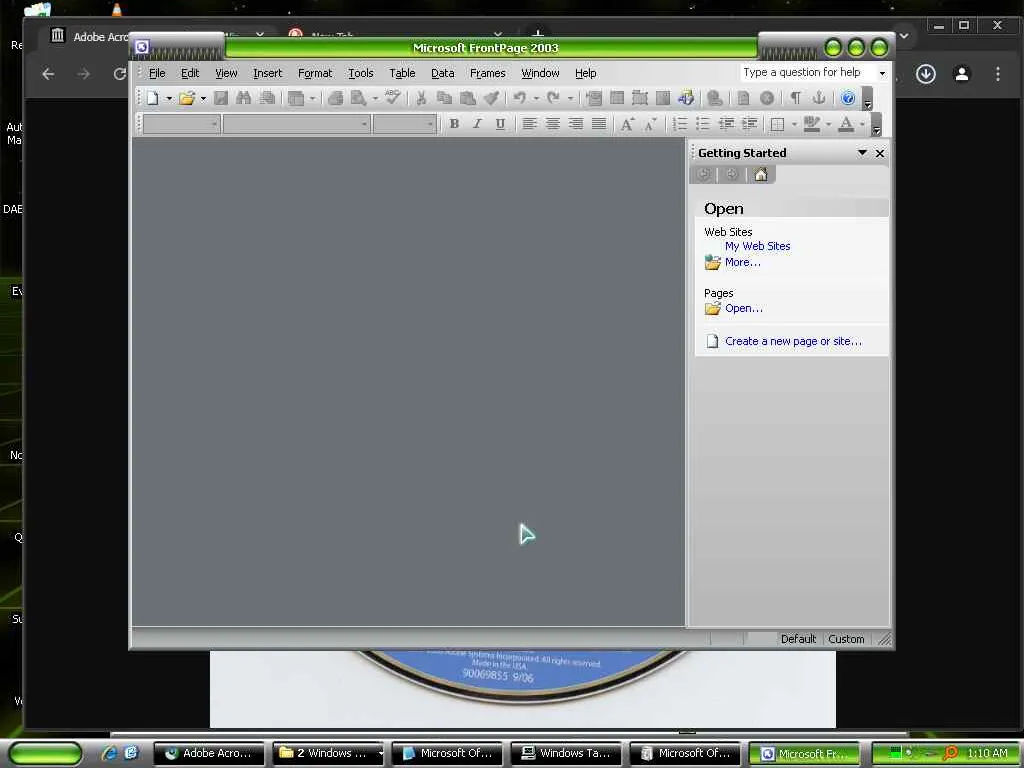Click the Spelling ABC check icon
This screenshot has height=768, width=1024.
tap(392, 98)
